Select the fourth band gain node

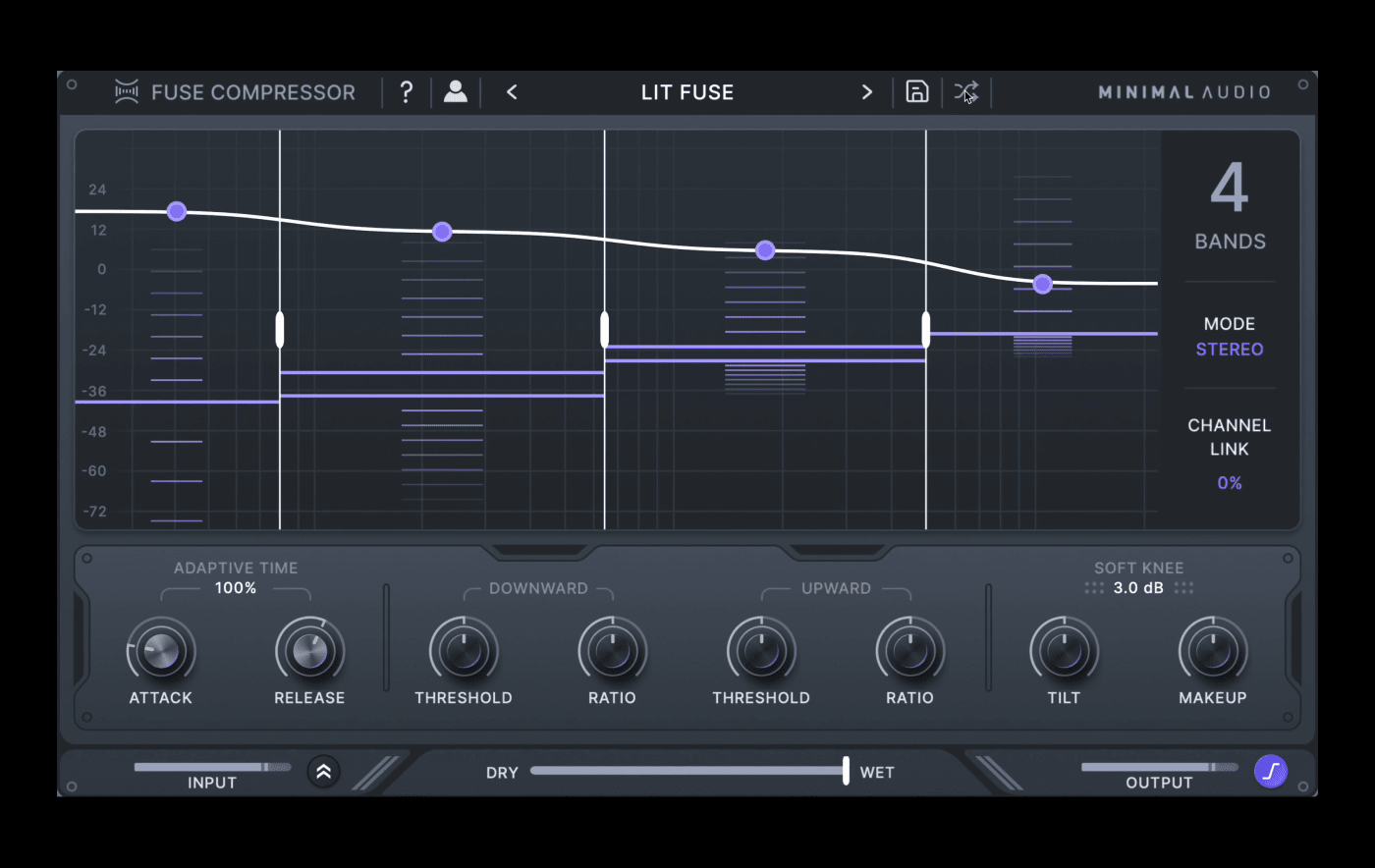1043,284
